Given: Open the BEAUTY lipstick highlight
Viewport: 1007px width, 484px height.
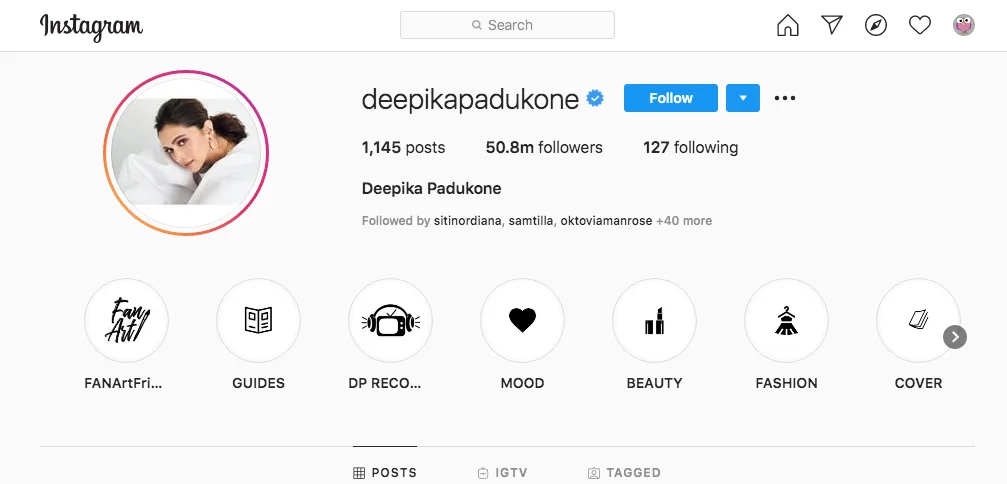Looking at the screenshot, I should click(x=654, y=321).
